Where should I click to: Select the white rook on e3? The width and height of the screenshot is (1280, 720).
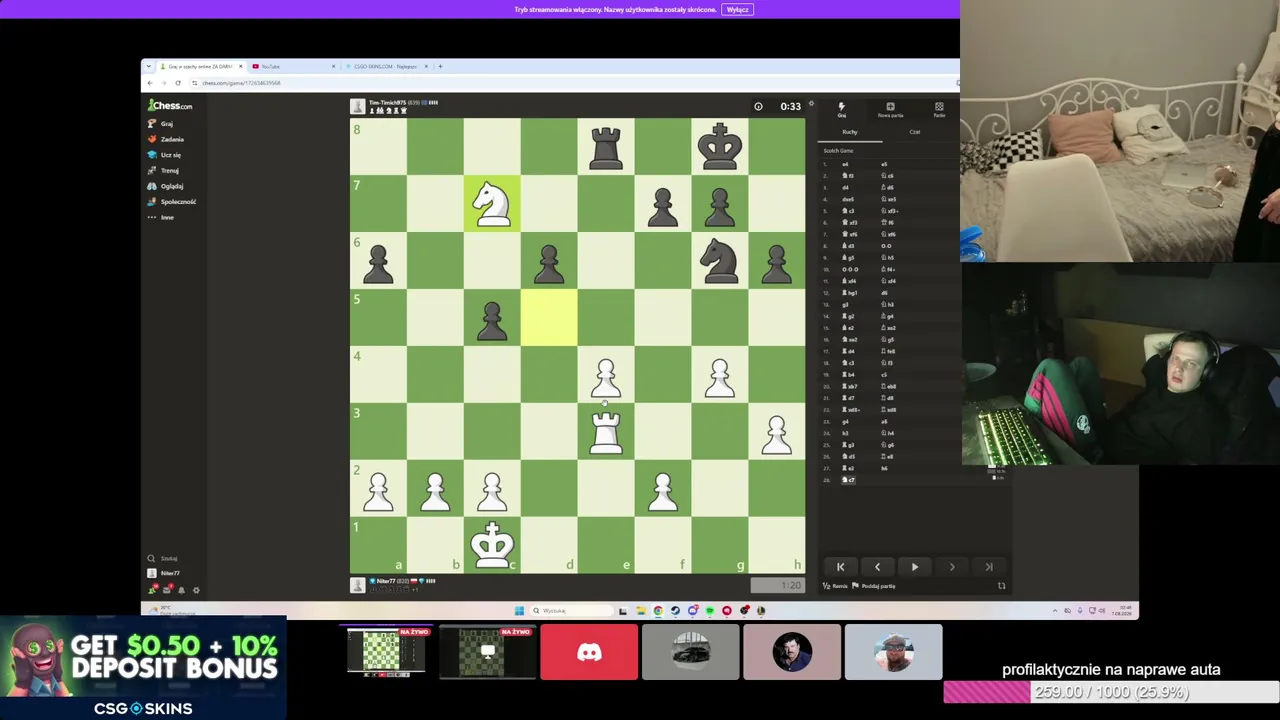pyautogui.click(x=605, y=431)
